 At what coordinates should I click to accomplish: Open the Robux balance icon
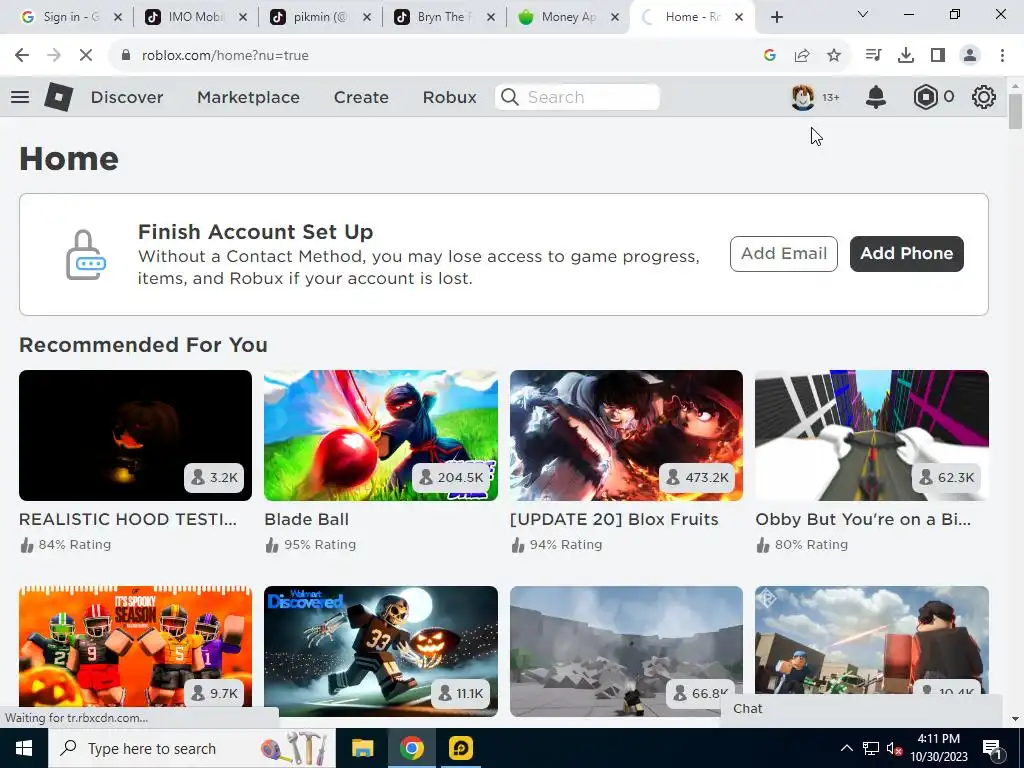(x=925, y=97)
